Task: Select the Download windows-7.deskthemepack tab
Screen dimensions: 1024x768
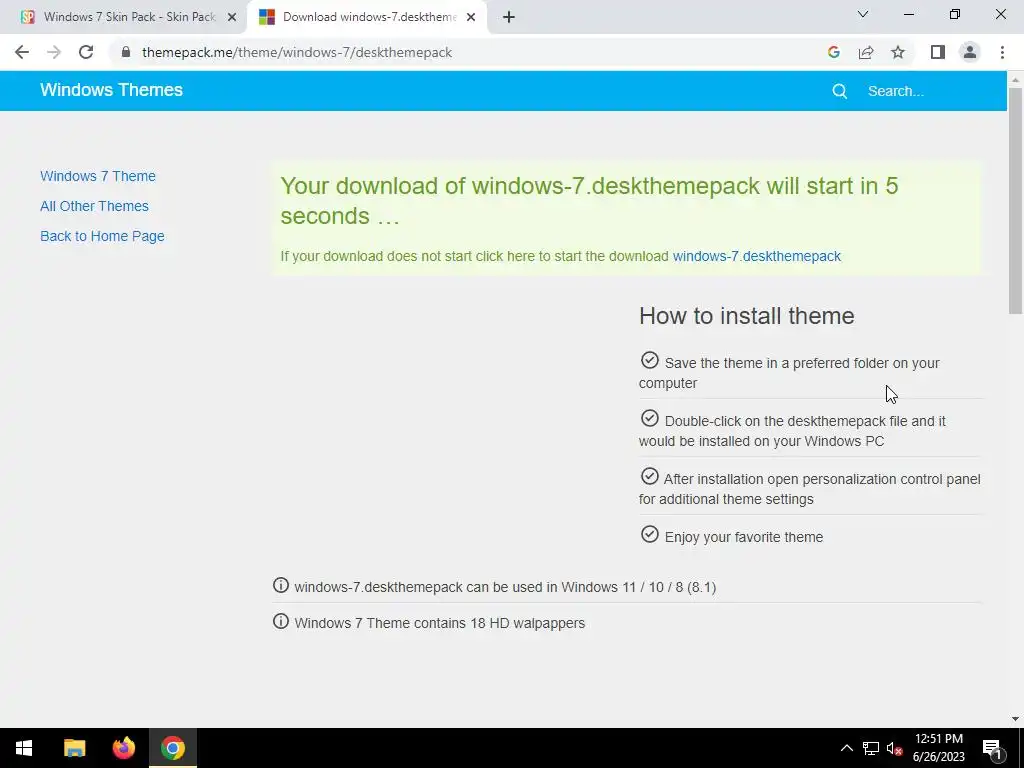Action: pos(367,17)
